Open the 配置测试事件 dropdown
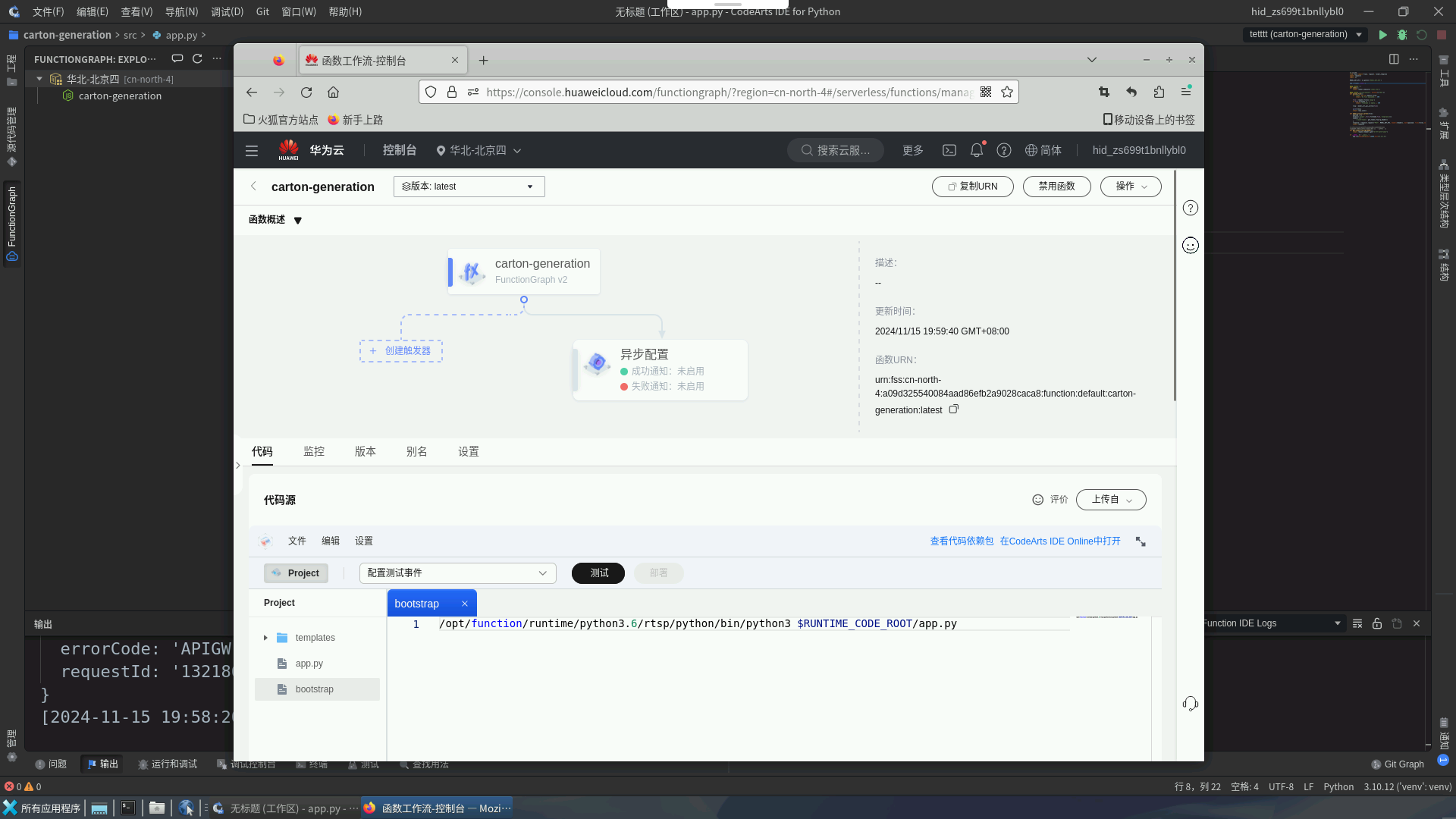 [457, 573]
